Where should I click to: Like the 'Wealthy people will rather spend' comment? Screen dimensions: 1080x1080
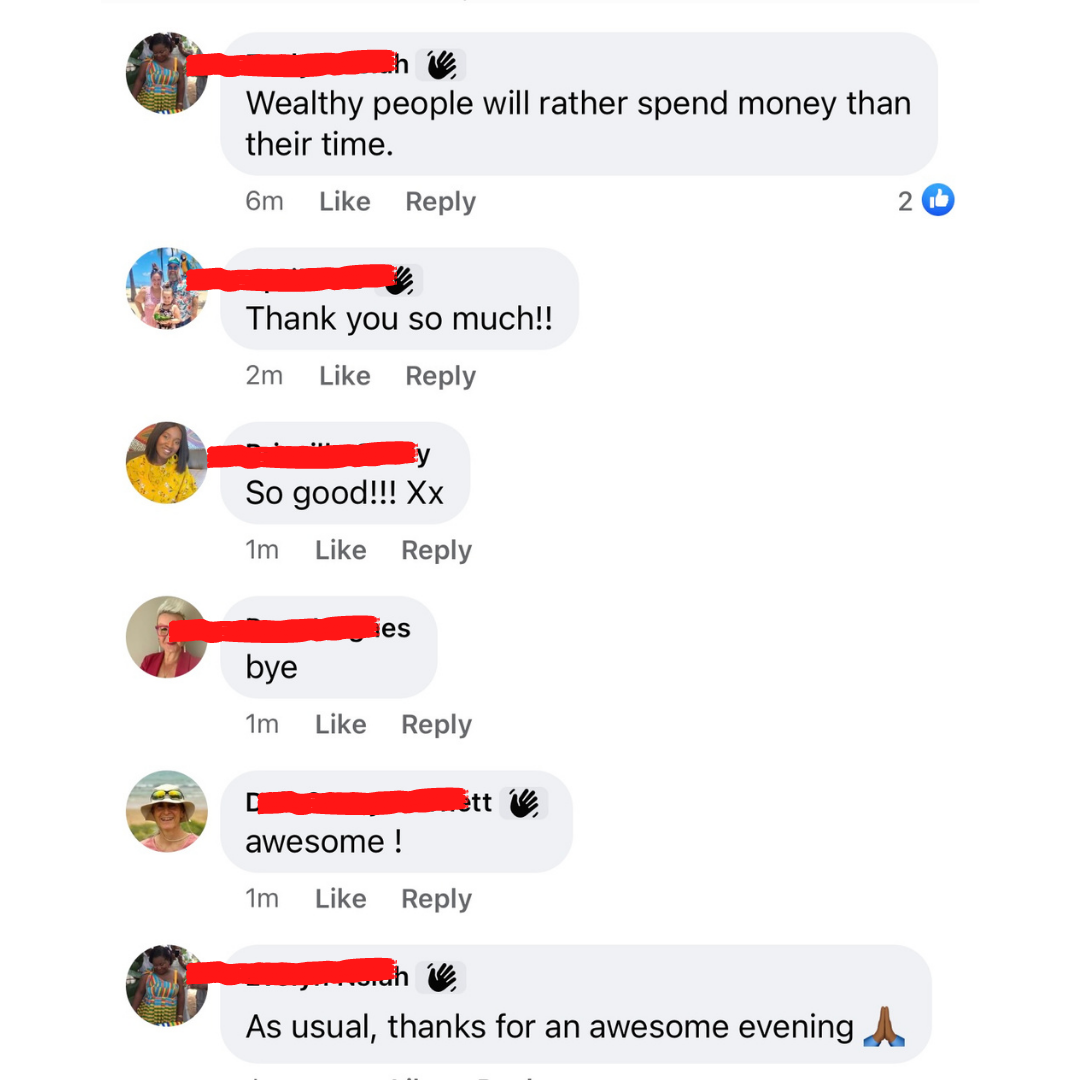tap(344, 201)
